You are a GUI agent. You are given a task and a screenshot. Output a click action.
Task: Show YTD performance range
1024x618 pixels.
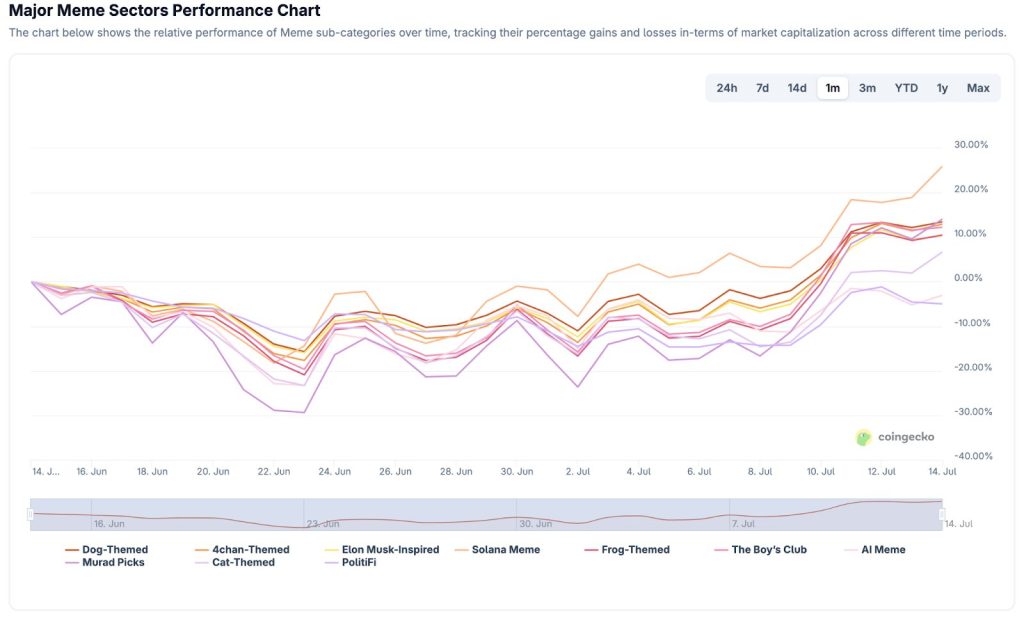pos(906,88)
